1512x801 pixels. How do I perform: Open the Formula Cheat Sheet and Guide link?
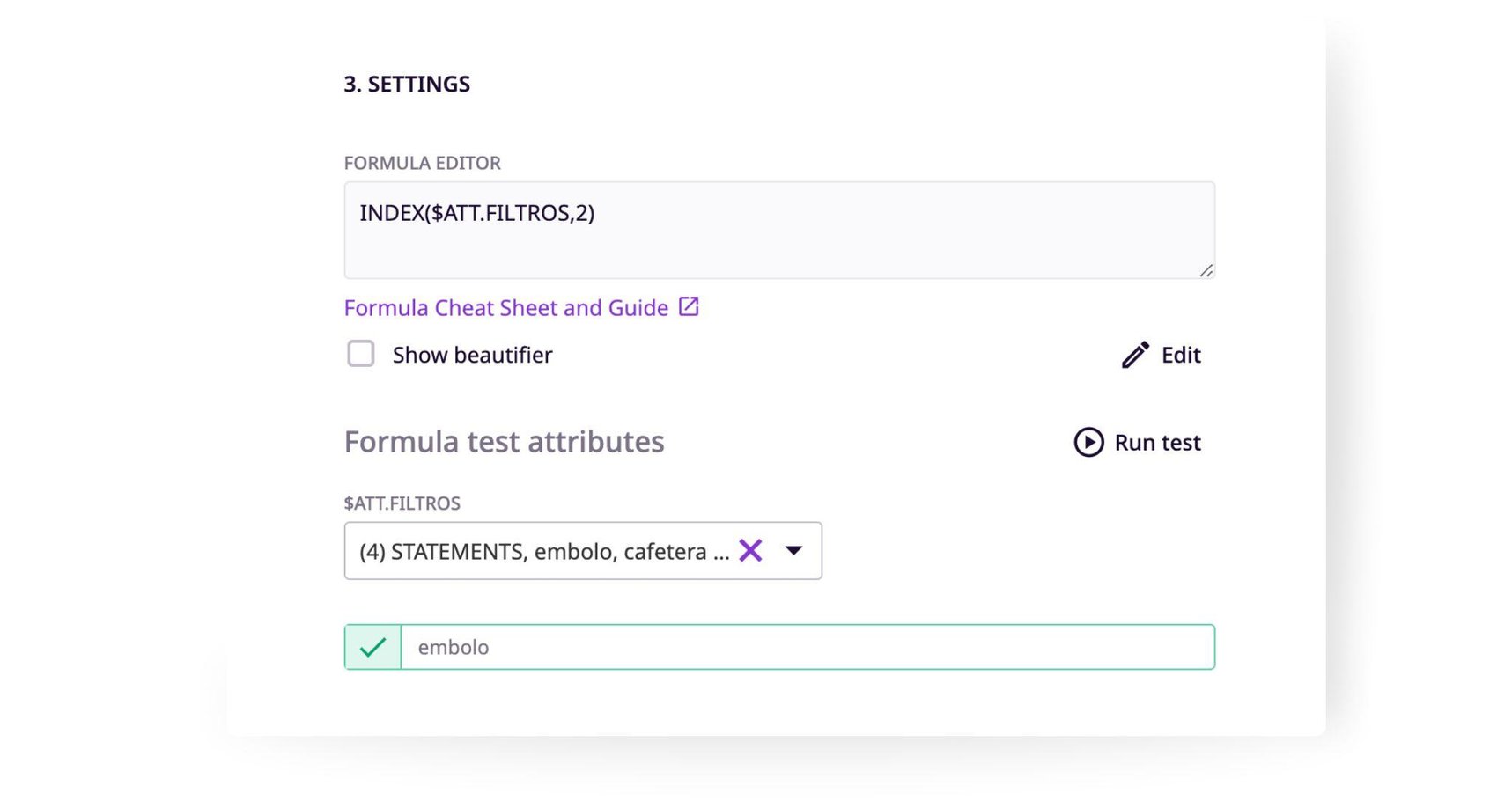[x=505, y=308]
